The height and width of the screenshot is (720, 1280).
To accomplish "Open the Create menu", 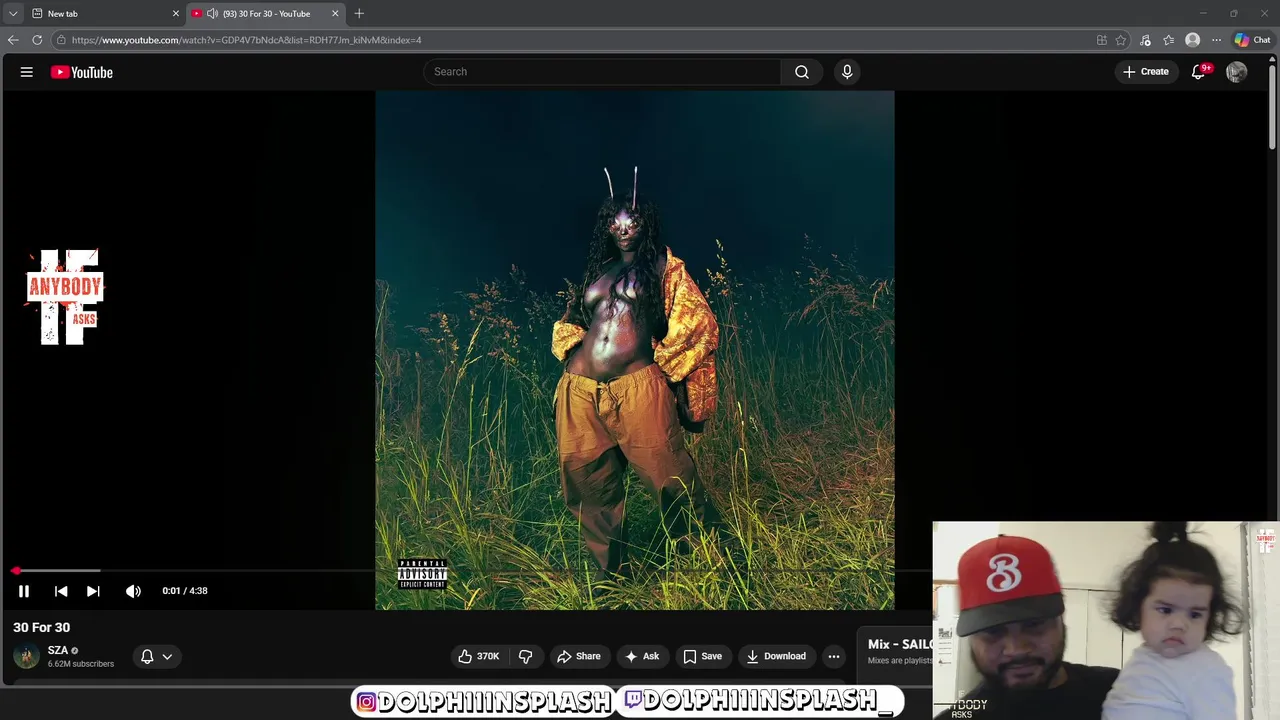I will click(1146, 72).
